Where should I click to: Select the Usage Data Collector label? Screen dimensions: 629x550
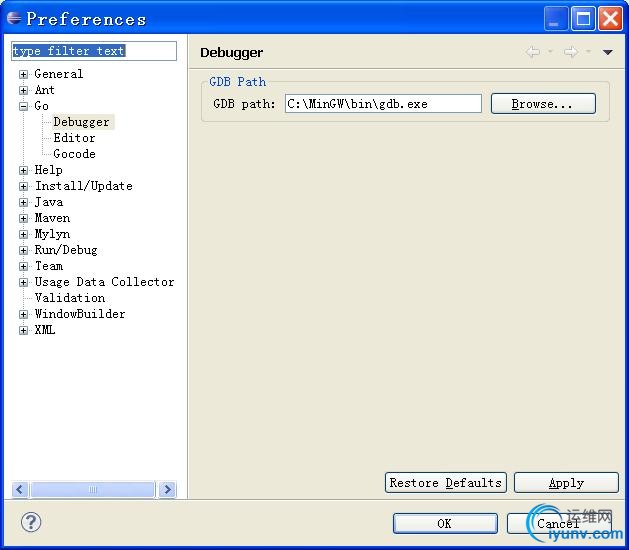coord(104,282)
